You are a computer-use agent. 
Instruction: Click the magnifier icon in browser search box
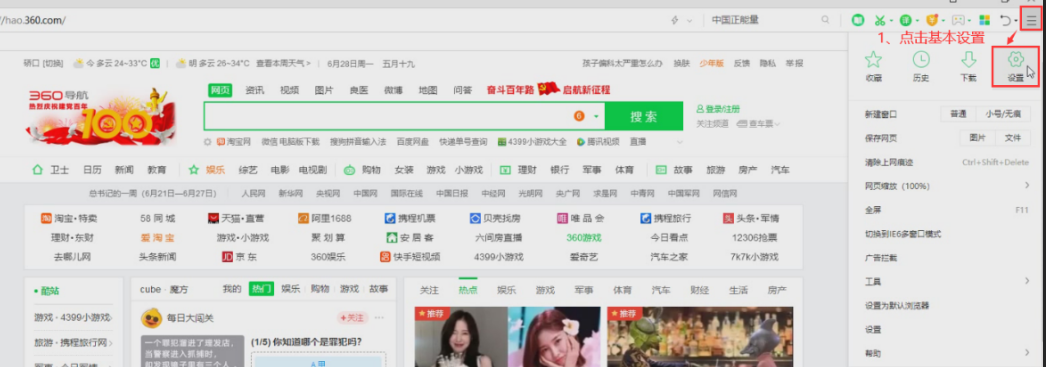pos(826,20)
